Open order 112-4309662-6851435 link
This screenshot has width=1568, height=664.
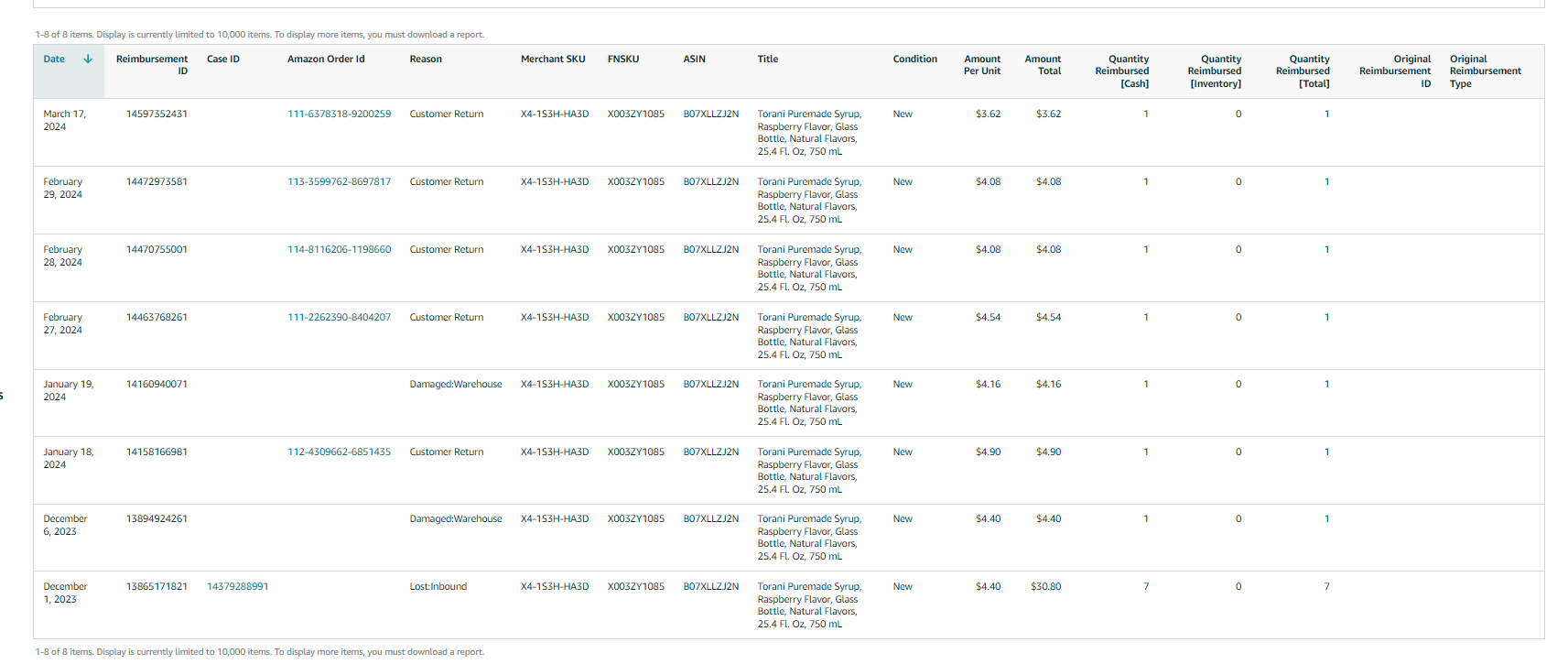(x=339, y=452)
